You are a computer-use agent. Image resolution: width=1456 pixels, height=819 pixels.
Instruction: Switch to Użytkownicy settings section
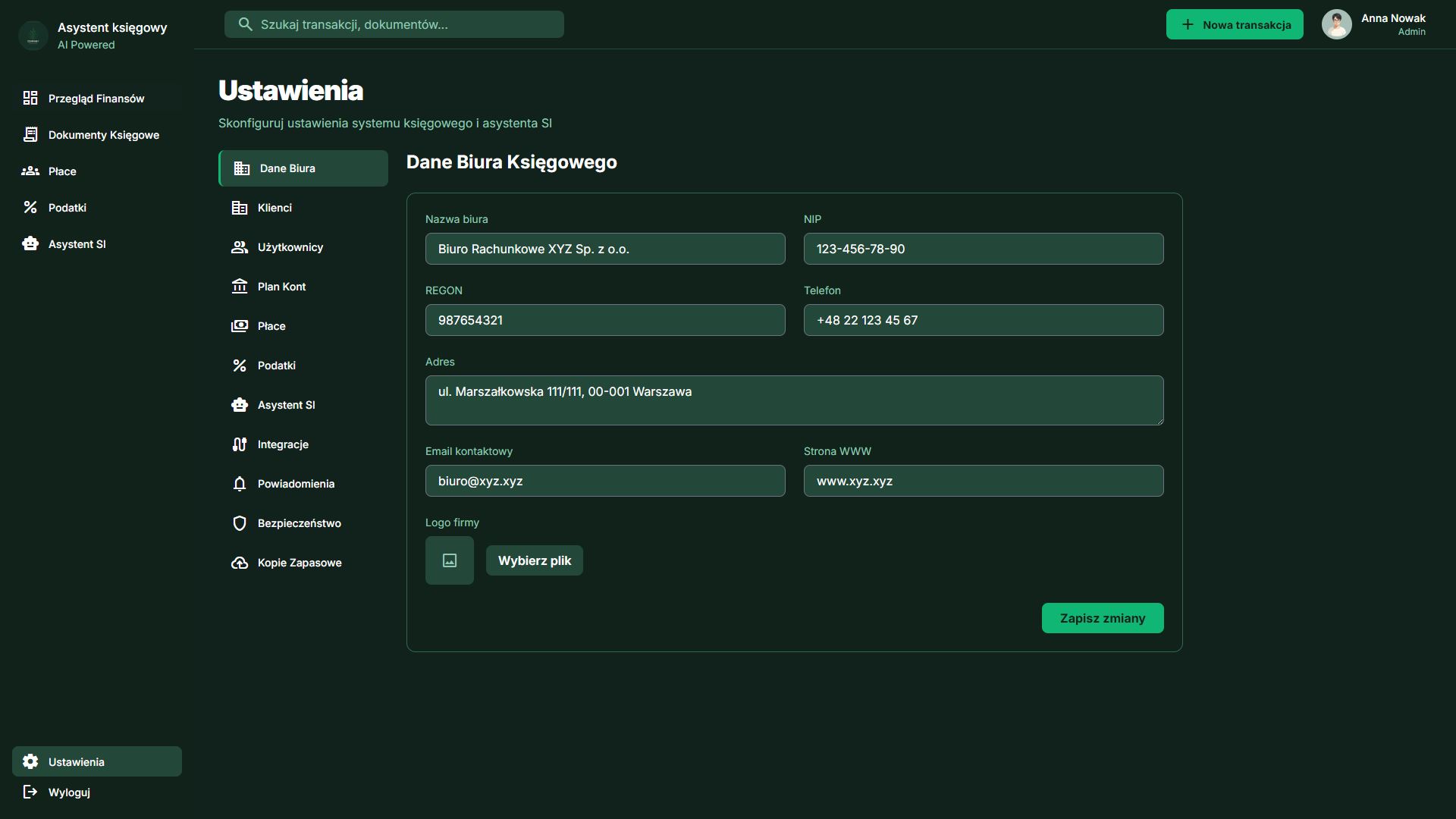[290, 247]
